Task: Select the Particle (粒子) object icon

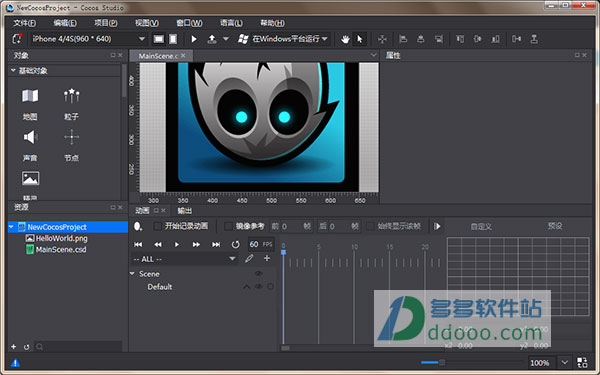Action: pos(72,96)
